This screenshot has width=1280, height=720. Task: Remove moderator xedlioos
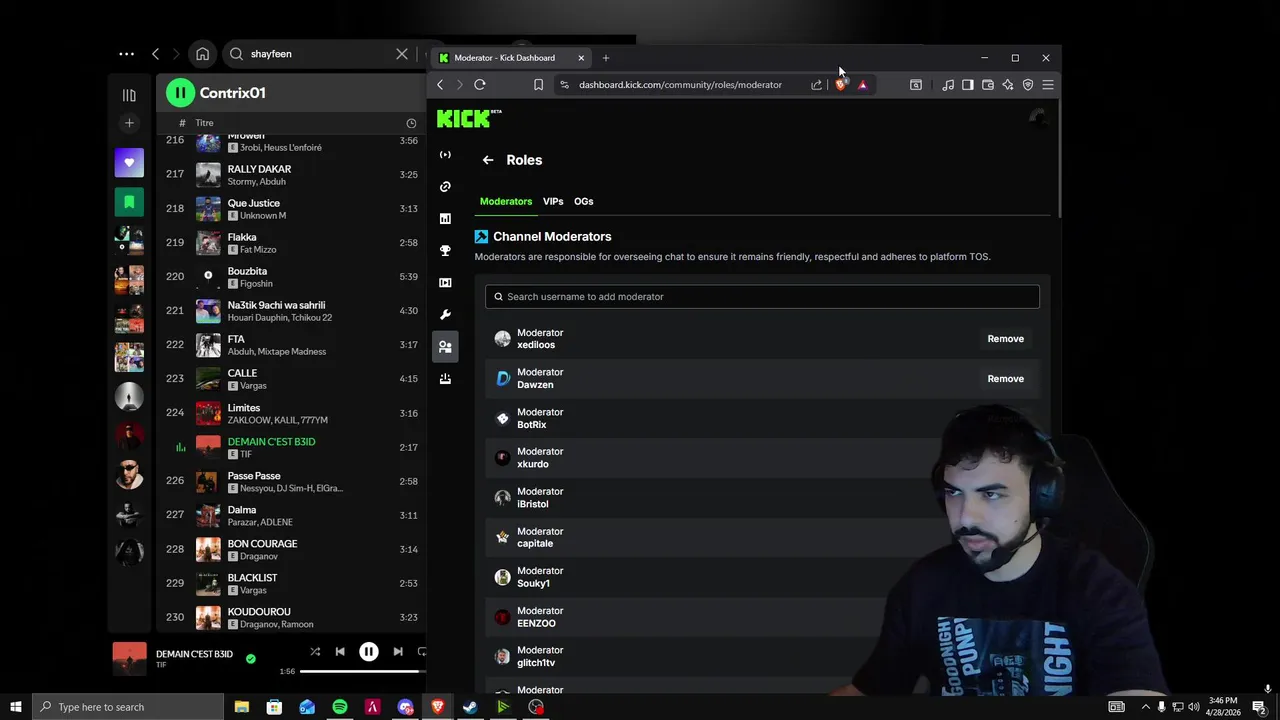tap(1006, 339)
